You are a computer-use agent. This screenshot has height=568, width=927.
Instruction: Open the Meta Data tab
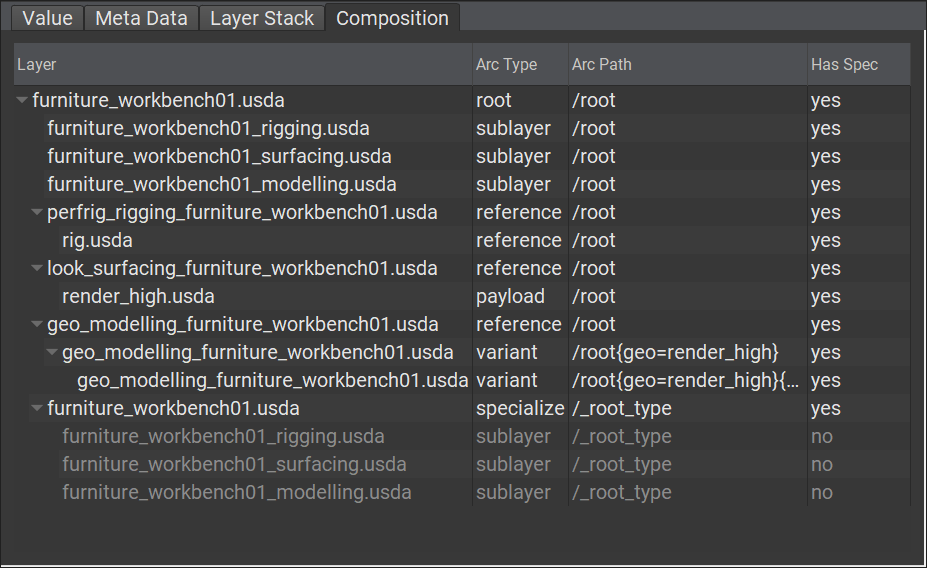click(140, 18)
